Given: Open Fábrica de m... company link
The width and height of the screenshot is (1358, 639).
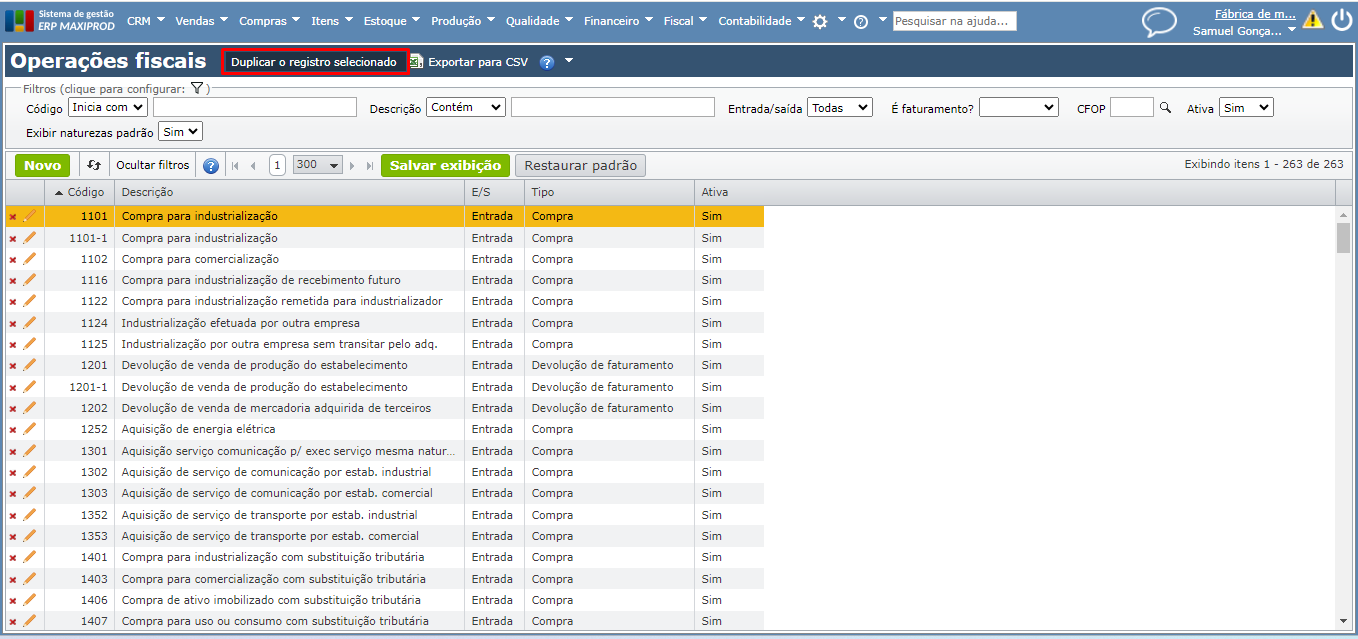Looking at the screenshot, I should click(1255, 14).
